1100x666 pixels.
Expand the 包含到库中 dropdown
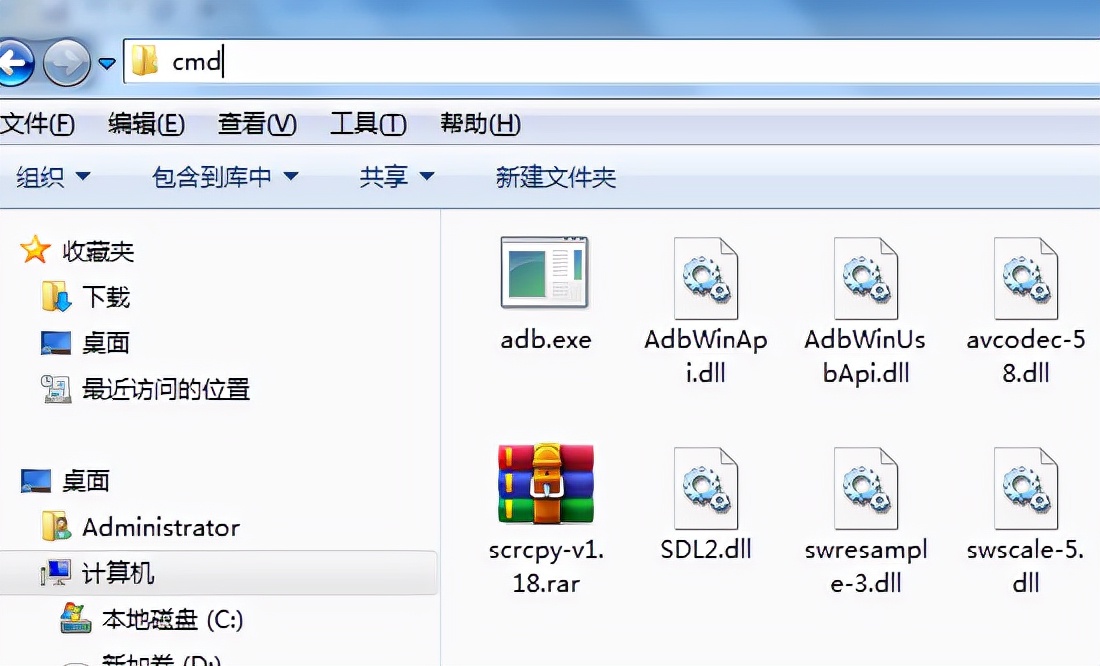click(x=225, y=176)
